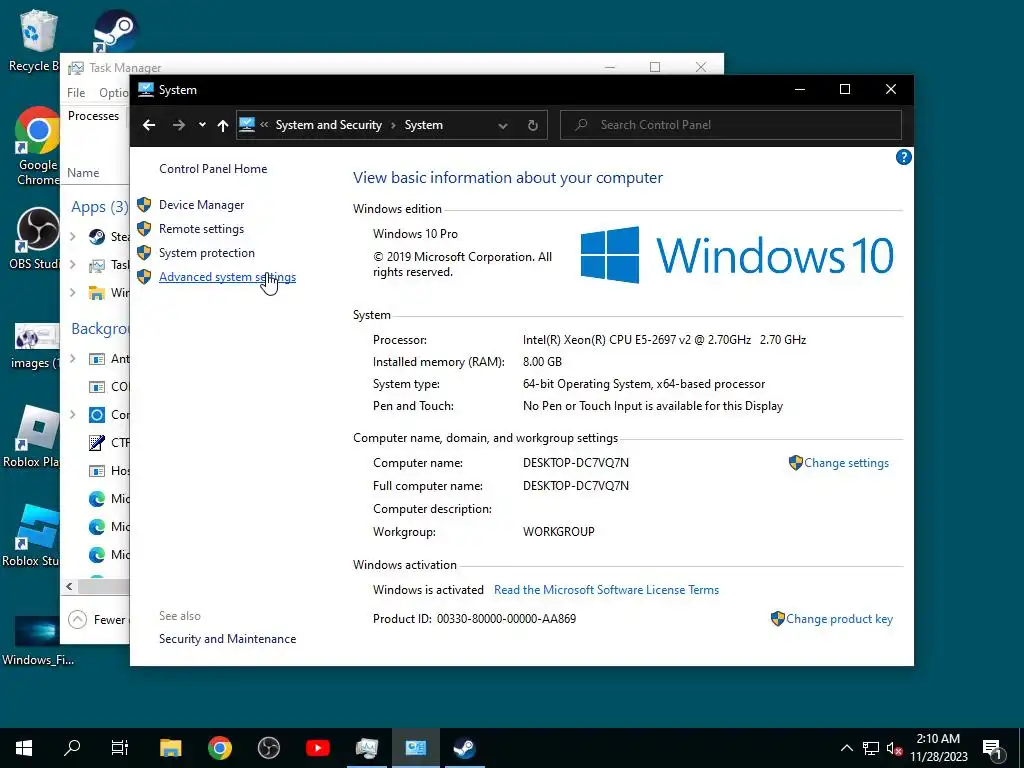Open Task View on taskbar

tap(120, 748)
